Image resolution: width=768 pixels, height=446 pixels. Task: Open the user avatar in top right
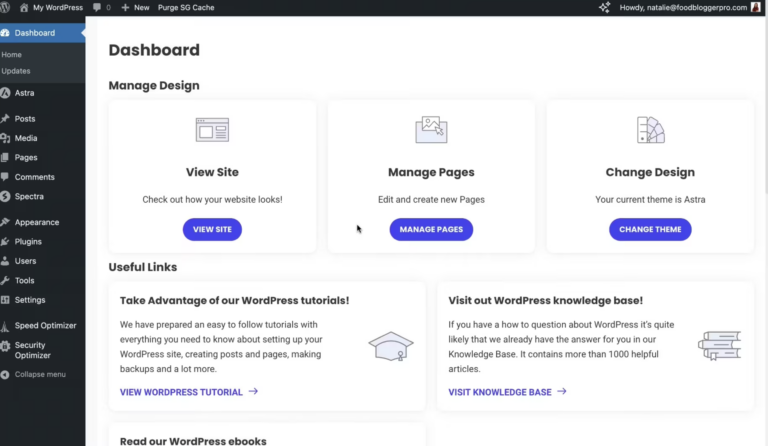coord(756,7)
